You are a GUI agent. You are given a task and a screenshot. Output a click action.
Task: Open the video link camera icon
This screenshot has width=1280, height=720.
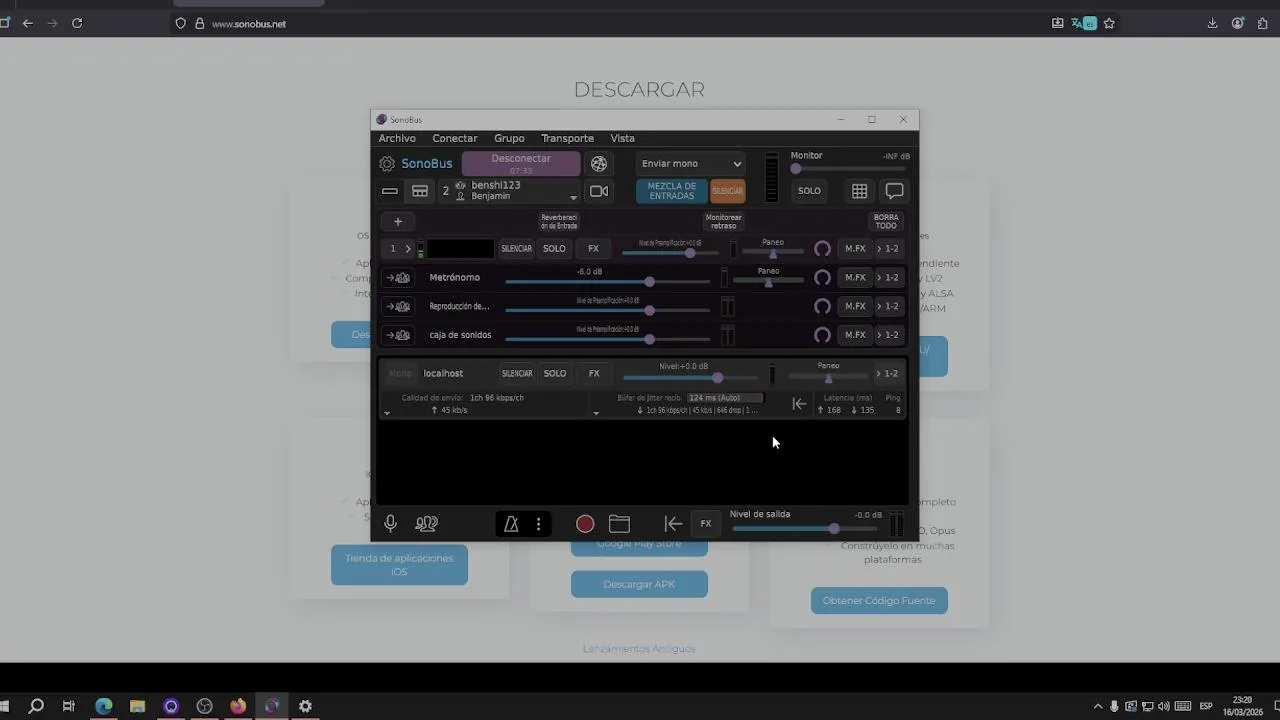click(599, 191)
